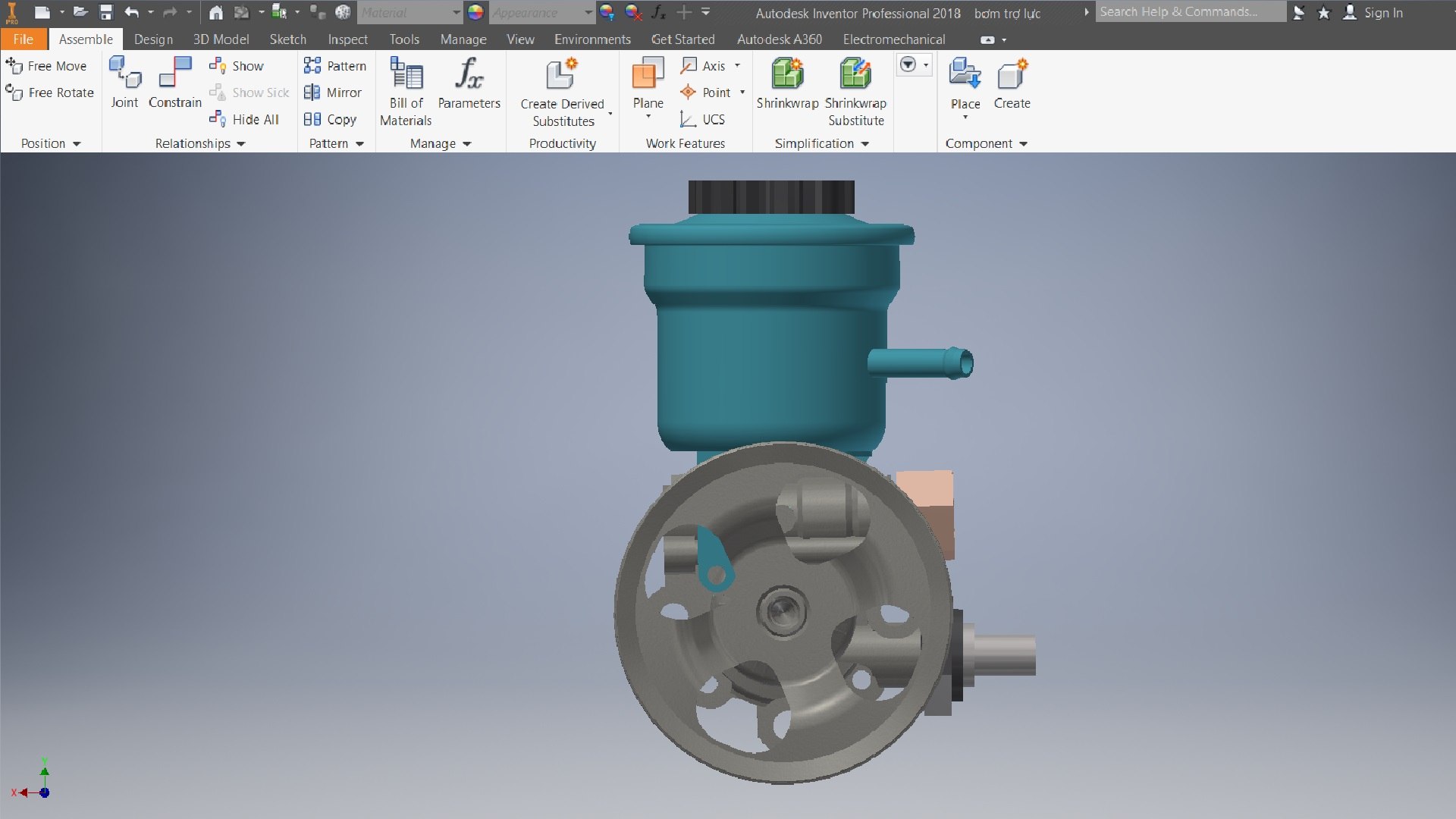Switch to the Design tab

tap(153, 39)
